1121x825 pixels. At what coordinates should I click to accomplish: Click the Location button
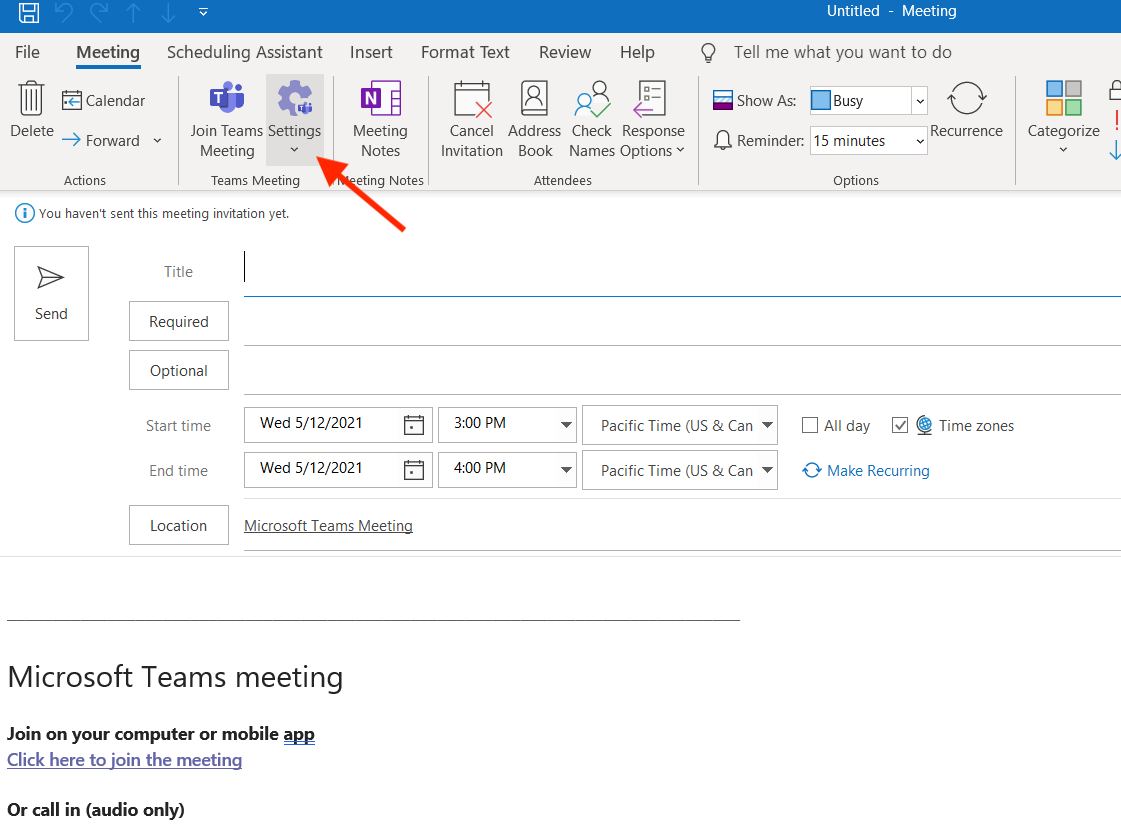(179, 525)
